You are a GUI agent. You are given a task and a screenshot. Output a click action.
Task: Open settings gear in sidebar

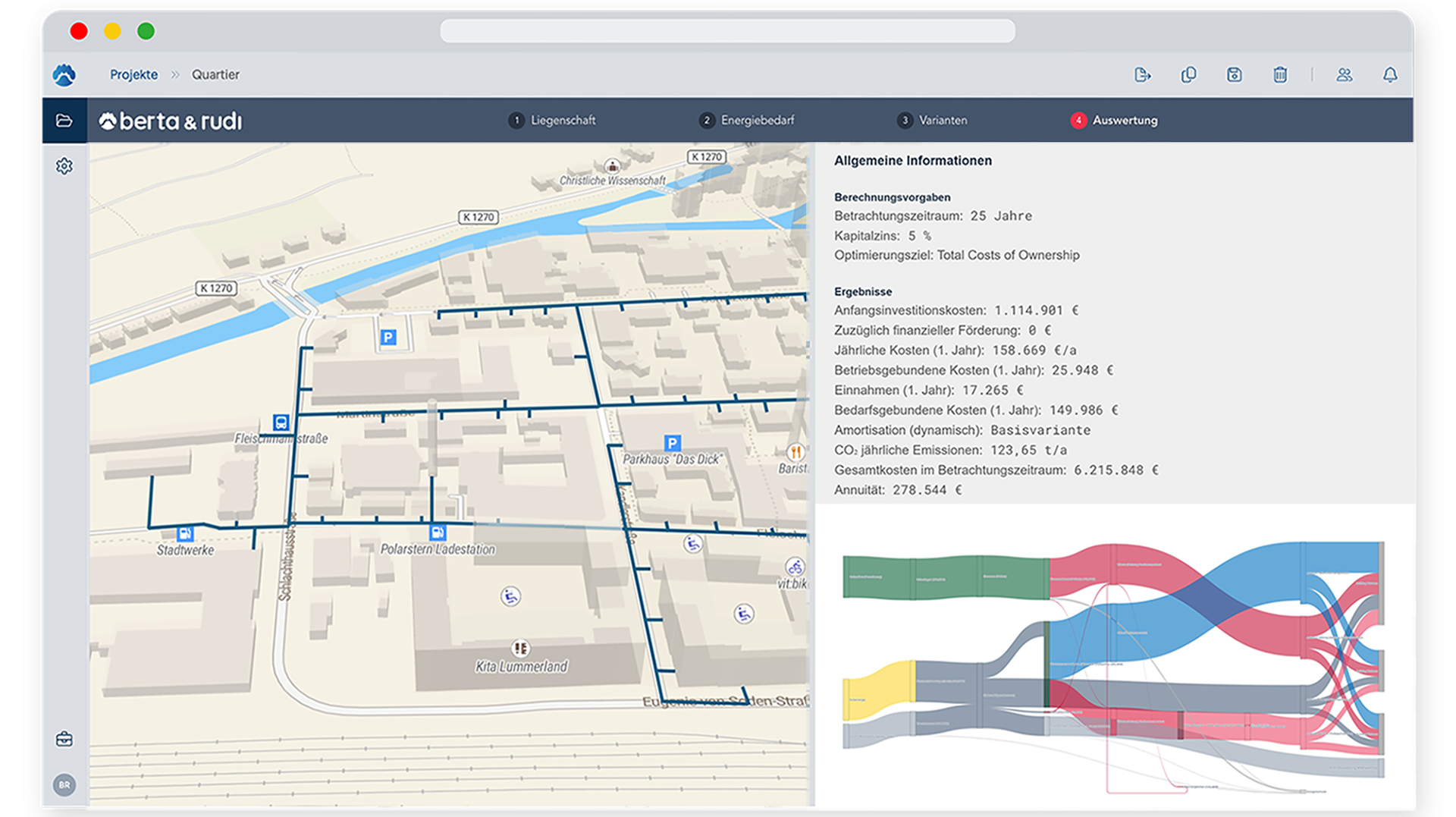tap(64, 166)
